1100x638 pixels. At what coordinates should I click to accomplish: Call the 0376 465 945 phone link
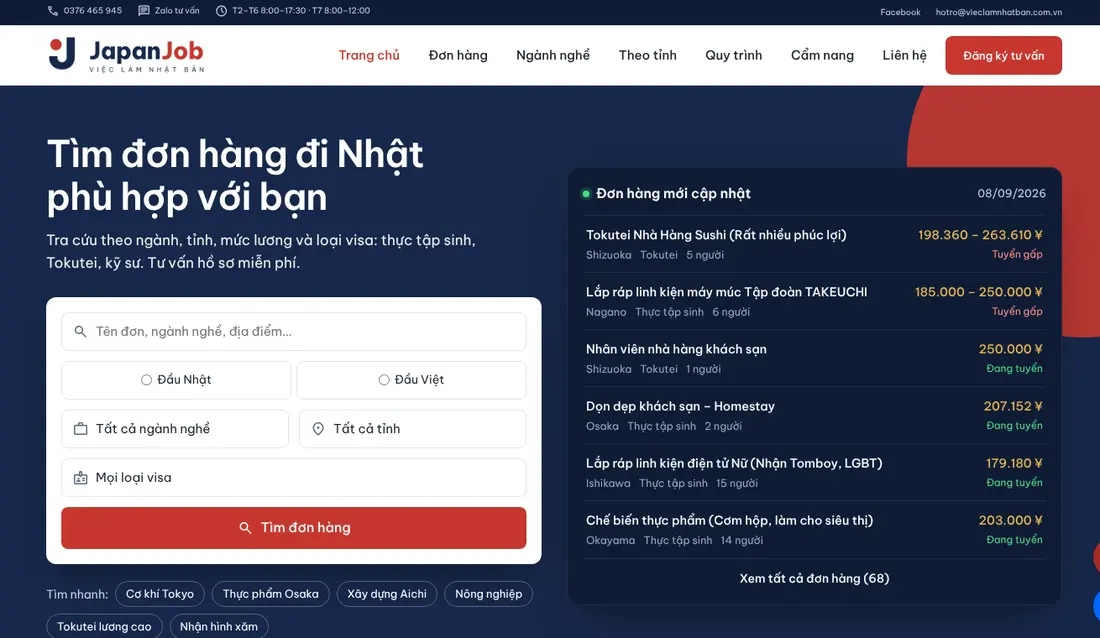[x=85, y=11]
